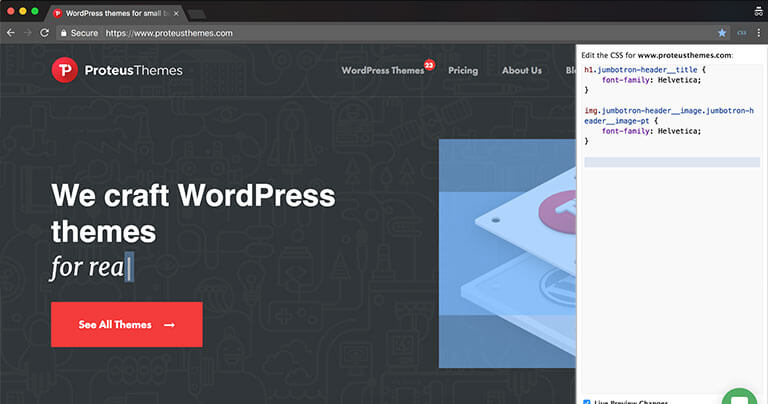Click the browser forward arrow

point(27,33)
